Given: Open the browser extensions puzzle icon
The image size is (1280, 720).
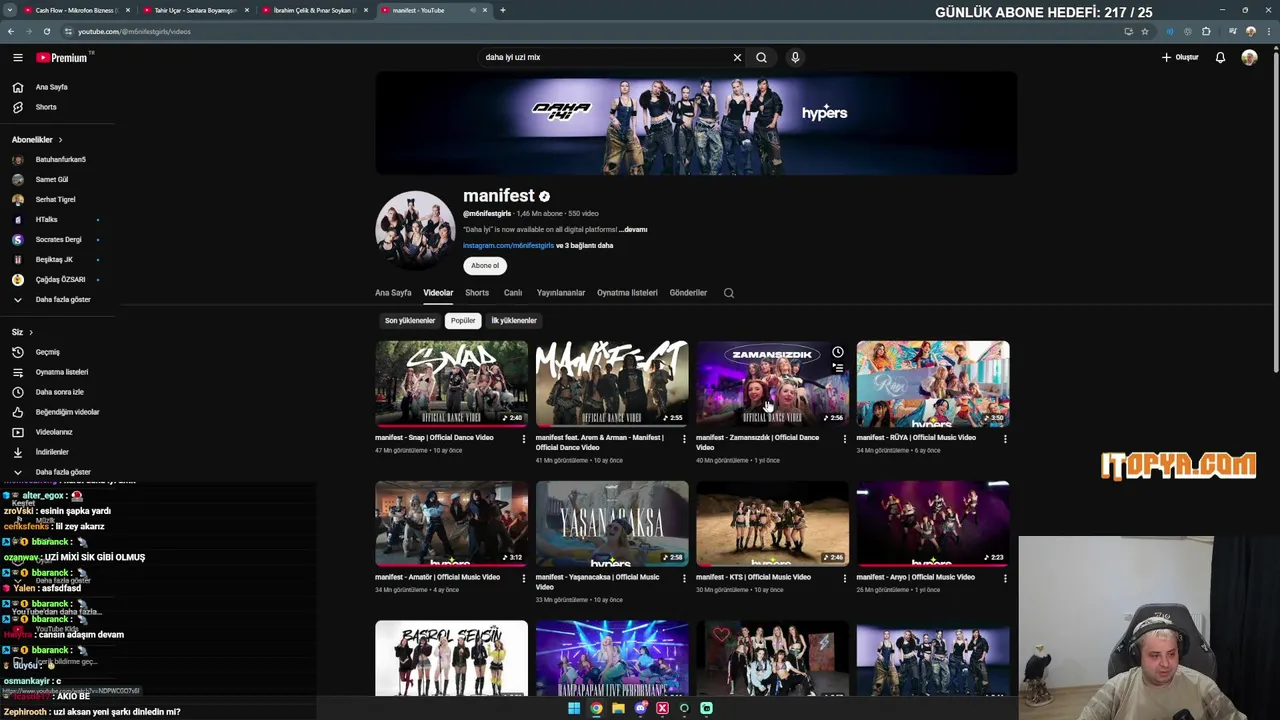Looking at the screenshot, I should 1206,31.
